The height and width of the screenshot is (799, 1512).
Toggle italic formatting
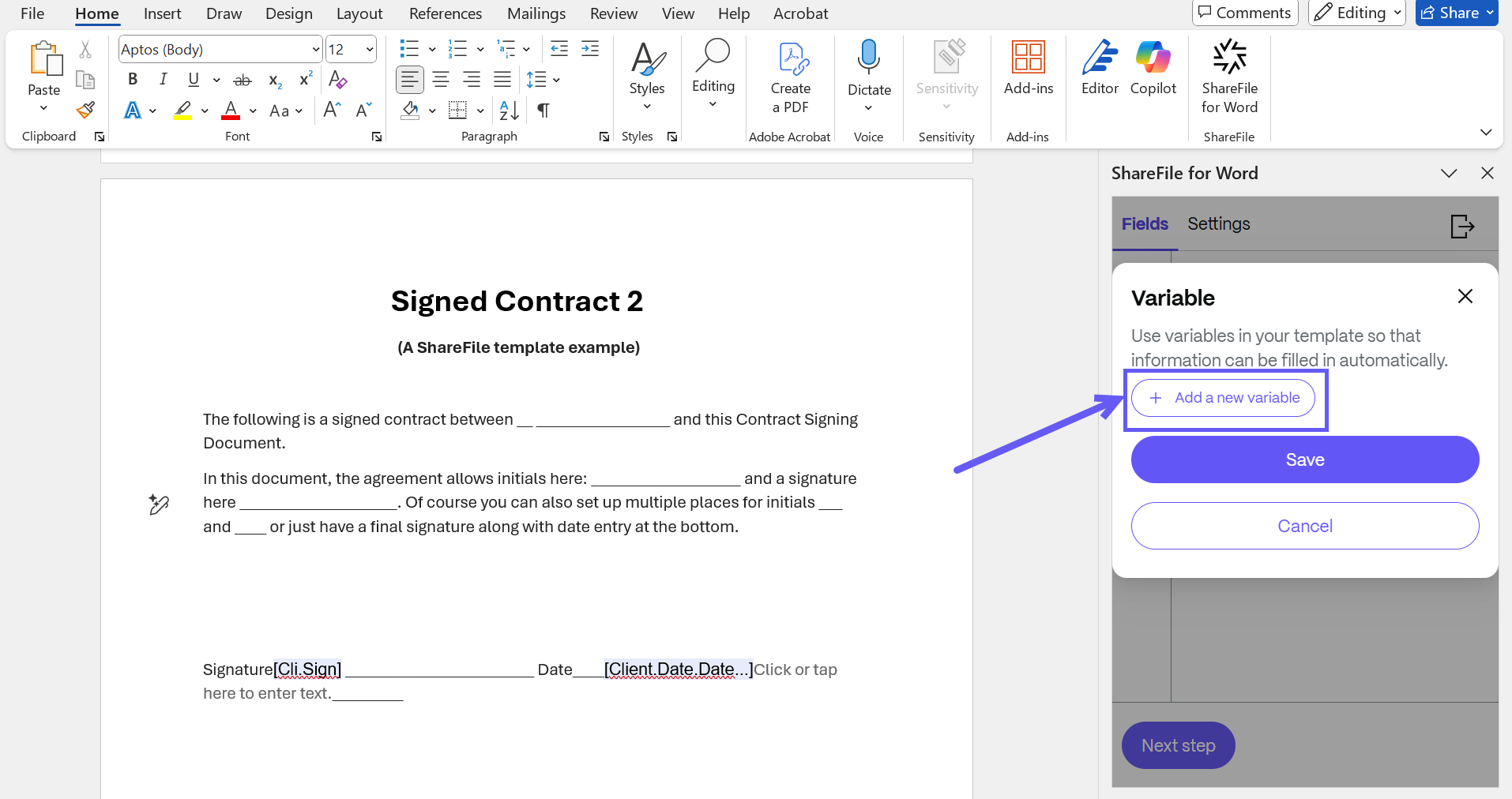163,79
